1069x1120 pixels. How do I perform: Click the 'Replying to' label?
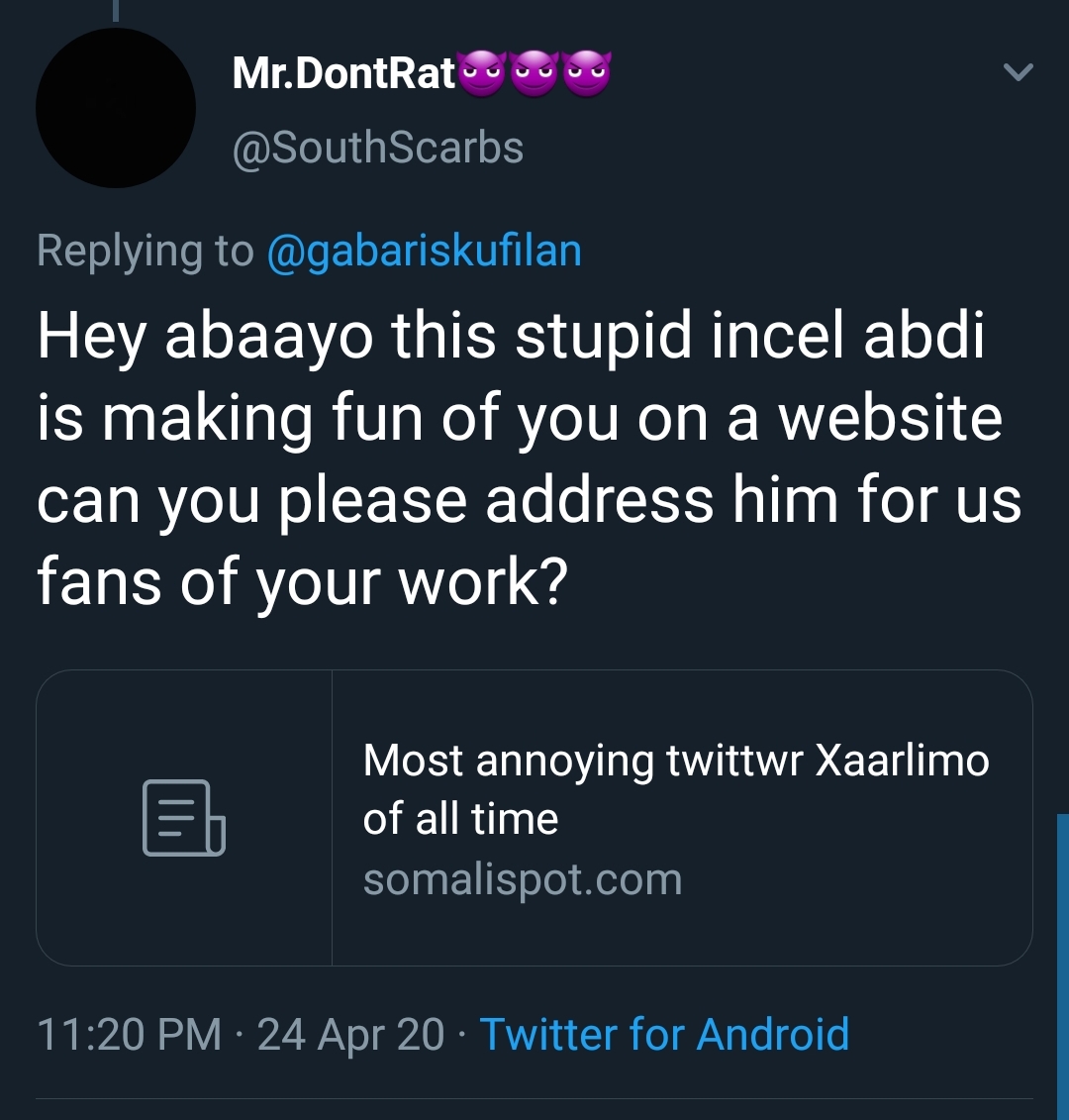(x=145, y=252)
